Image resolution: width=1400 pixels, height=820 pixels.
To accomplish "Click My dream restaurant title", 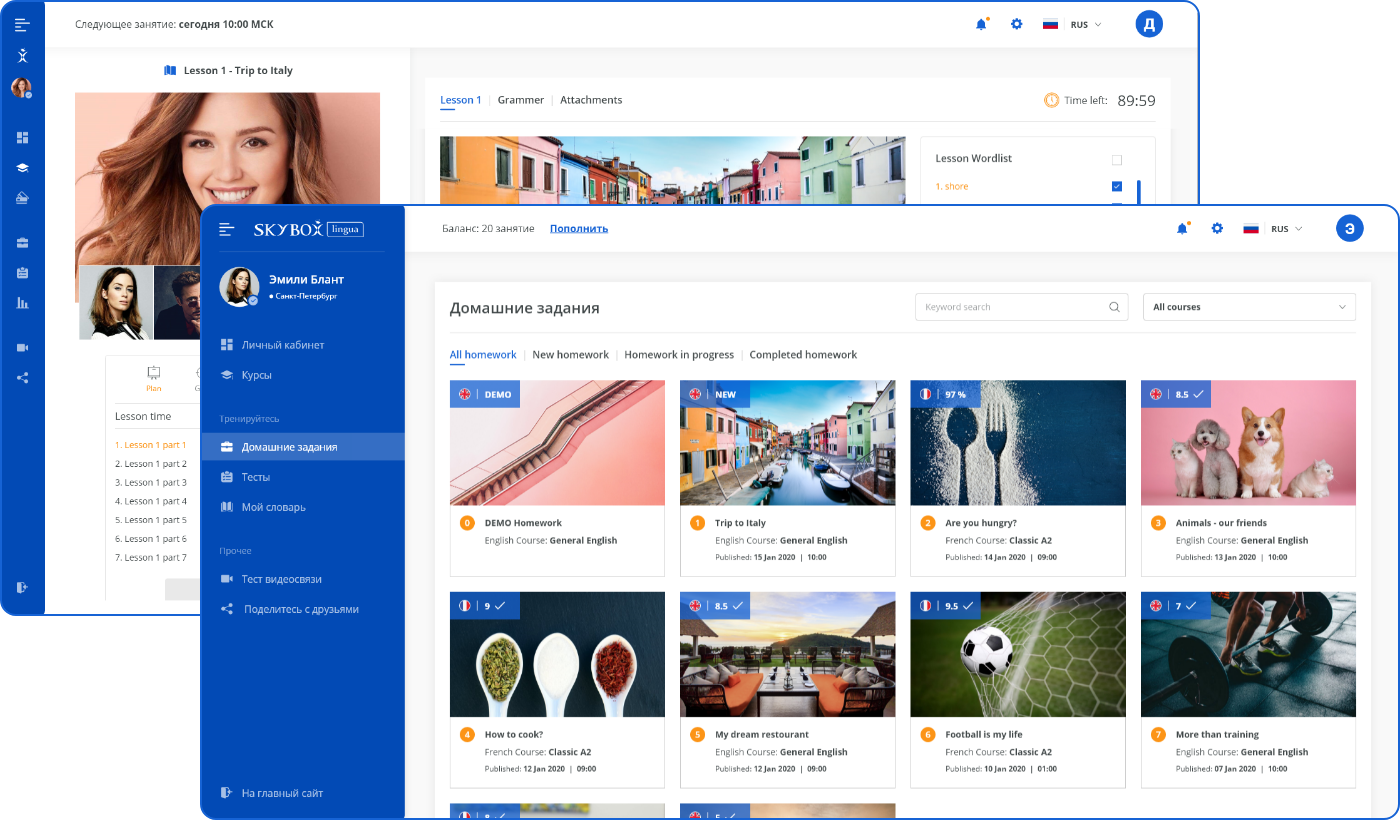I will point(762,735).
